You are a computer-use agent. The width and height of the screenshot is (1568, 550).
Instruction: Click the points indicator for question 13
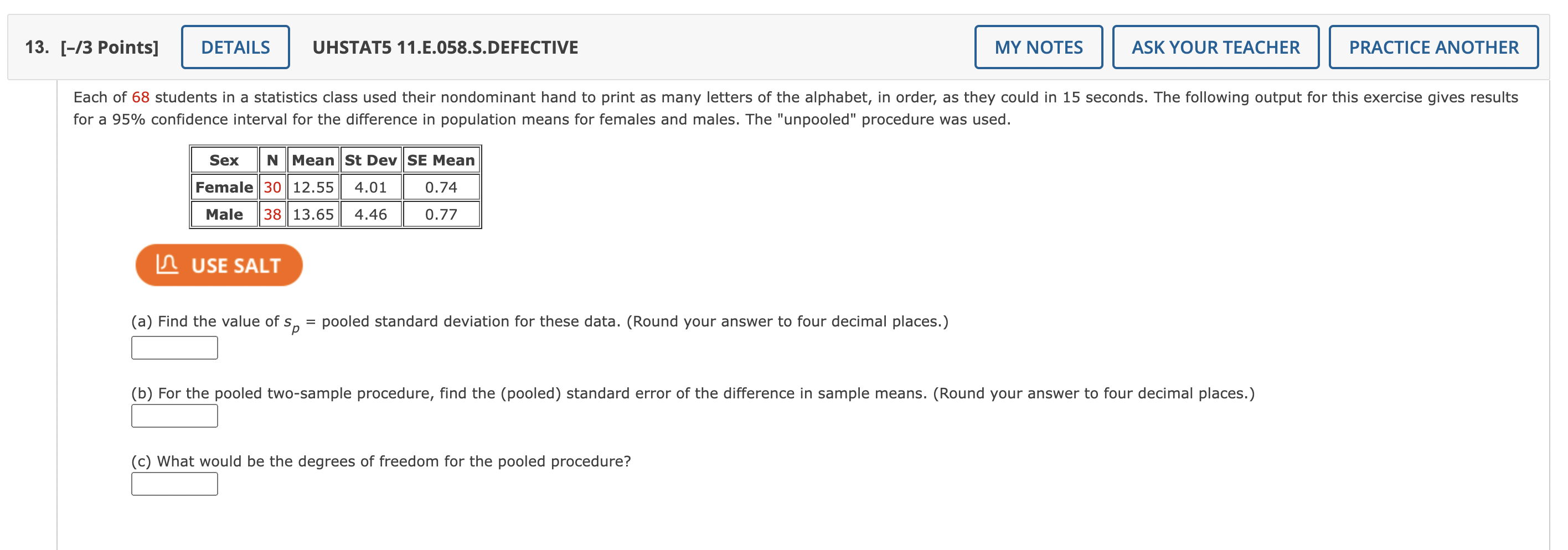click(x=109, y=46)
